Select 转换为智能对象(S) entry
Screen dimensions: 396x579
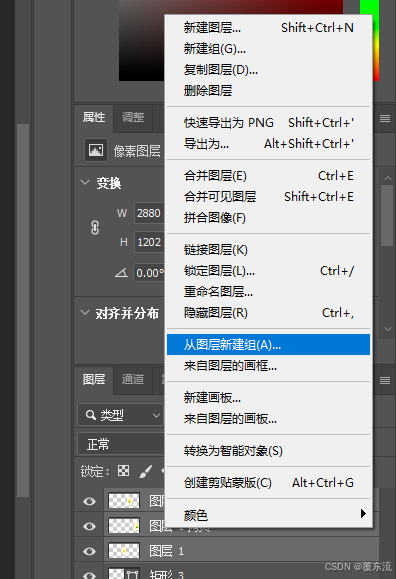[x=268, y=451]
